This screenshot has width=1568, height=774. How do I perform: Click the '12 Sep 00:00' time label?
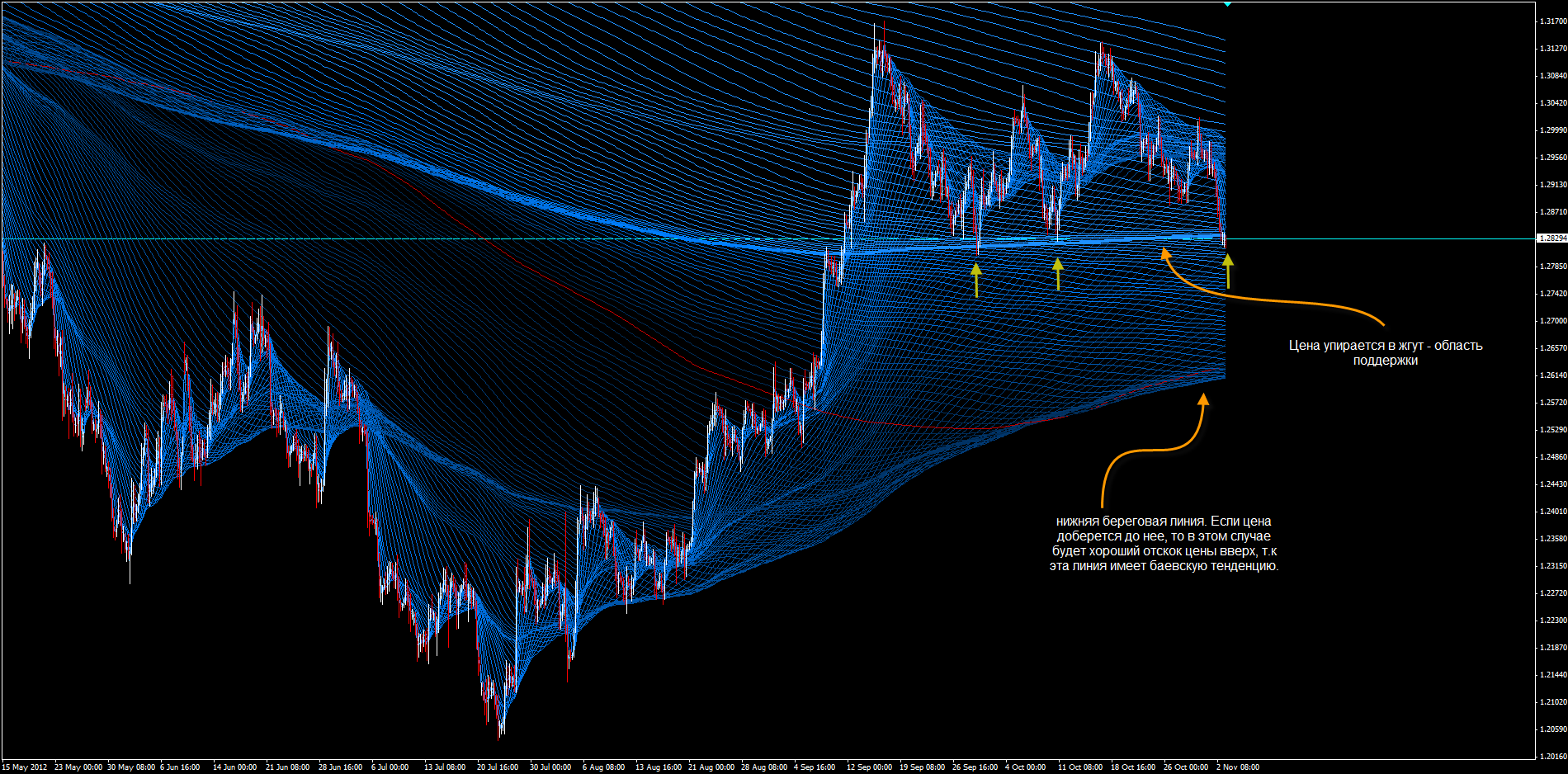point(870,767)
